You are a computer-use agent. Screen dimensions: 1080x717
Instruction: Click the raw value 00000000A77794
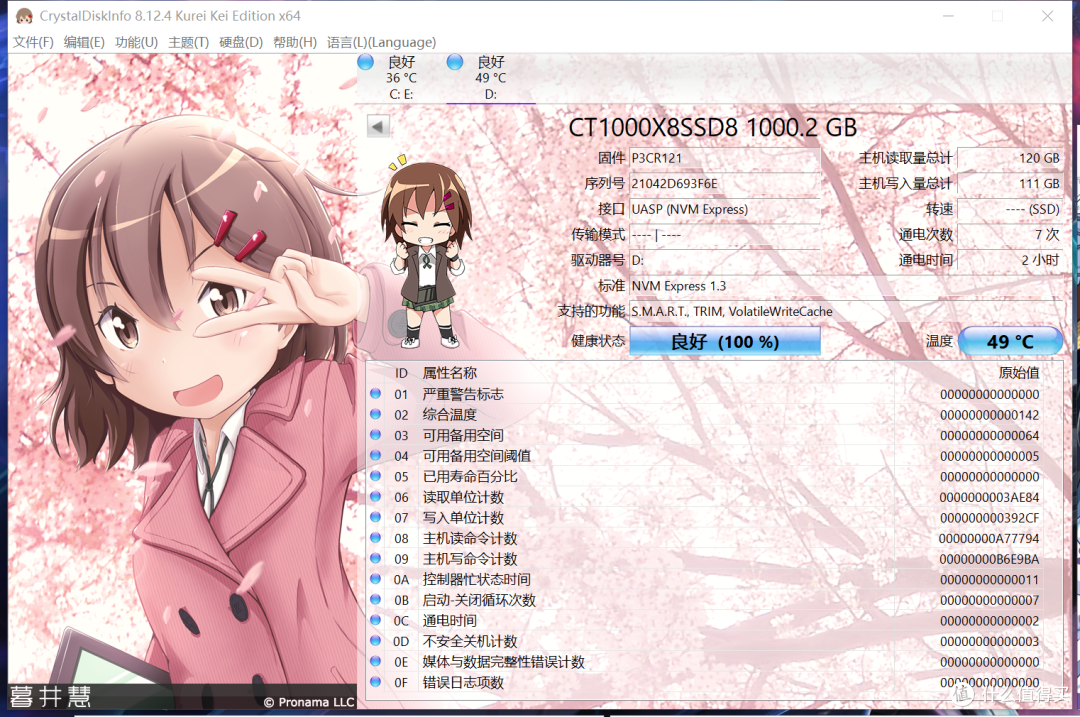(989, 539)
